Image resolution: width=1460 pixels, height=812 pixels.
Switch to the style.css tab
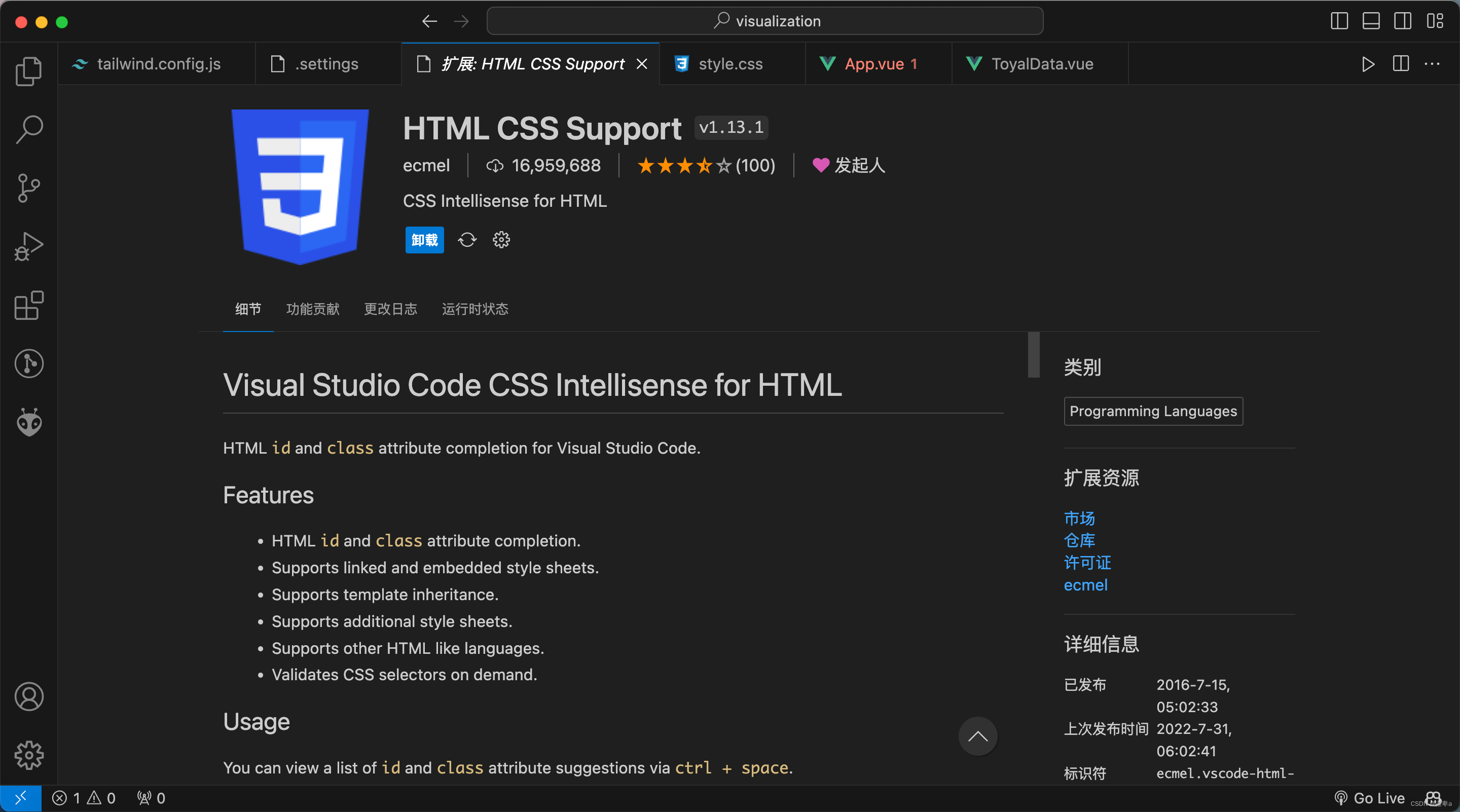click(x=732, y=64)
